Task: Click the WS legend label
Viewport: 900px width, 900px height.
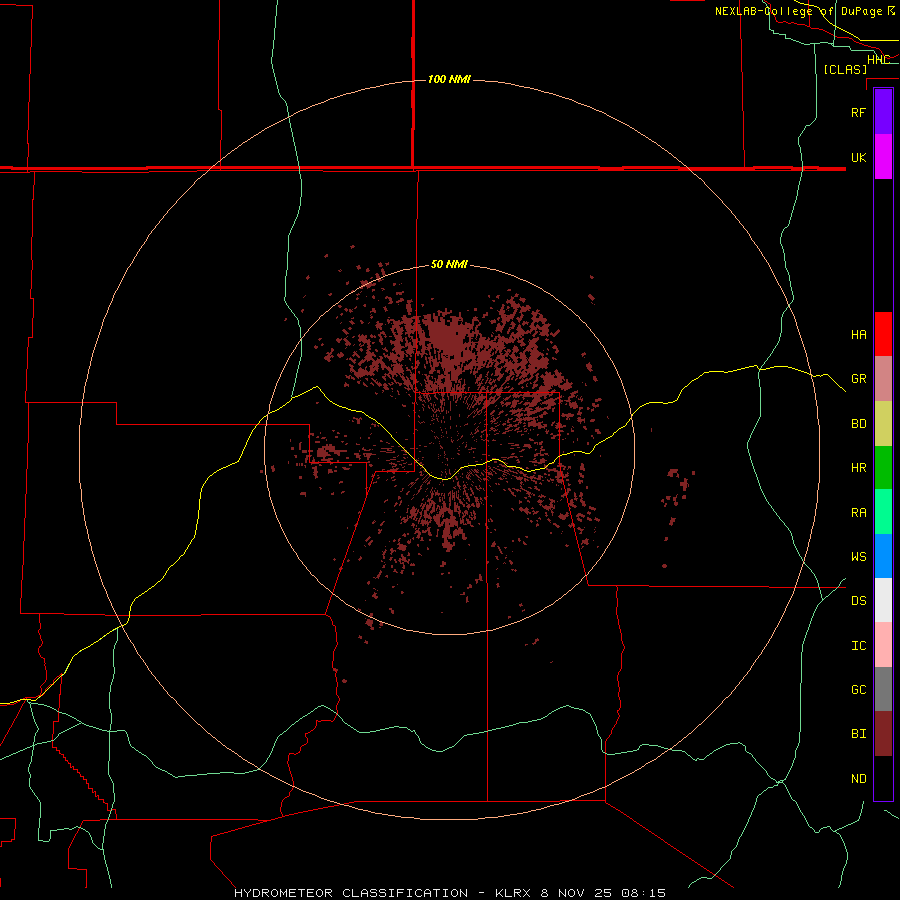Action: point(858,557)
